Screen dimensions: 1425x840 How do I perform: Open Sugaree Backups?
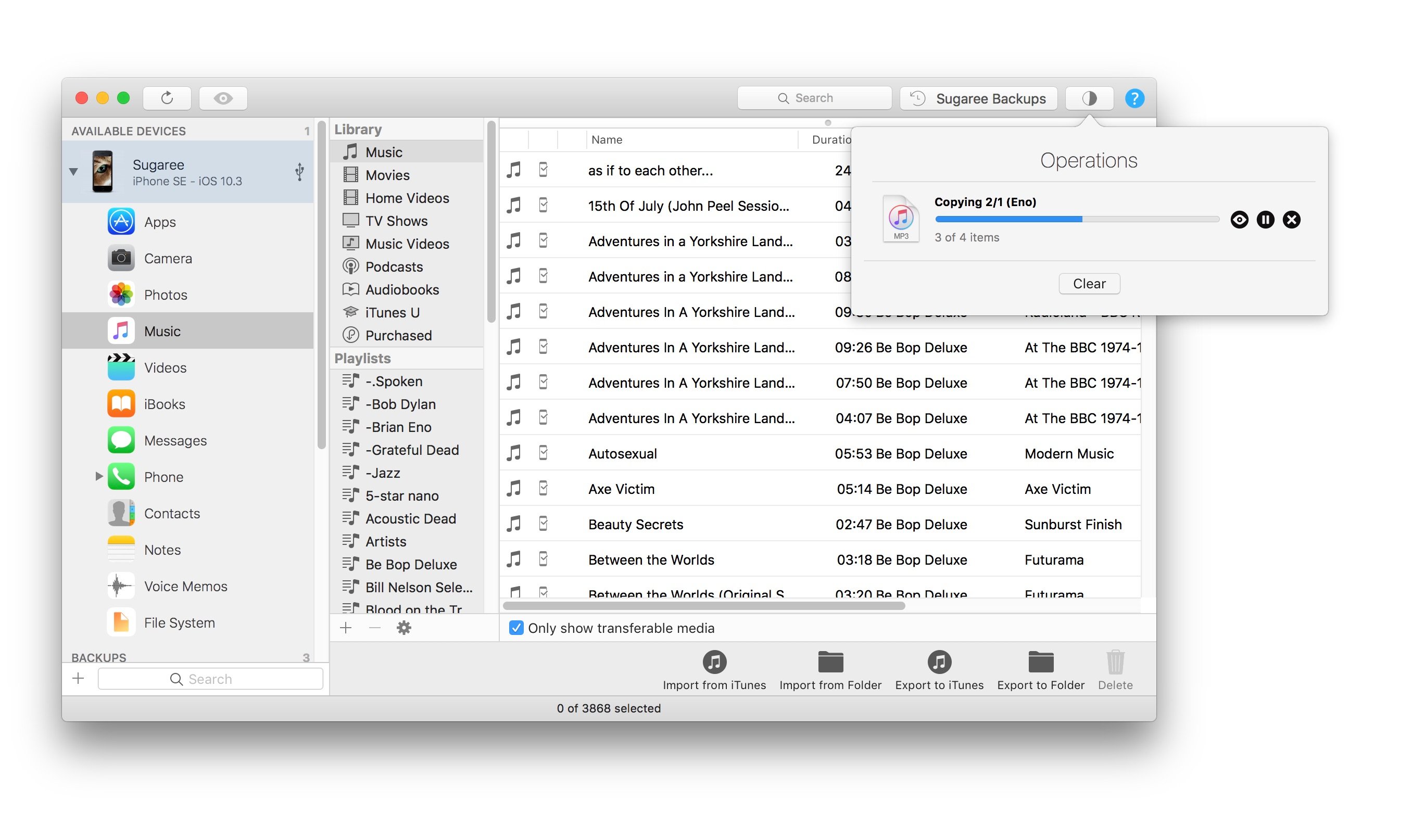coord(978,98)
